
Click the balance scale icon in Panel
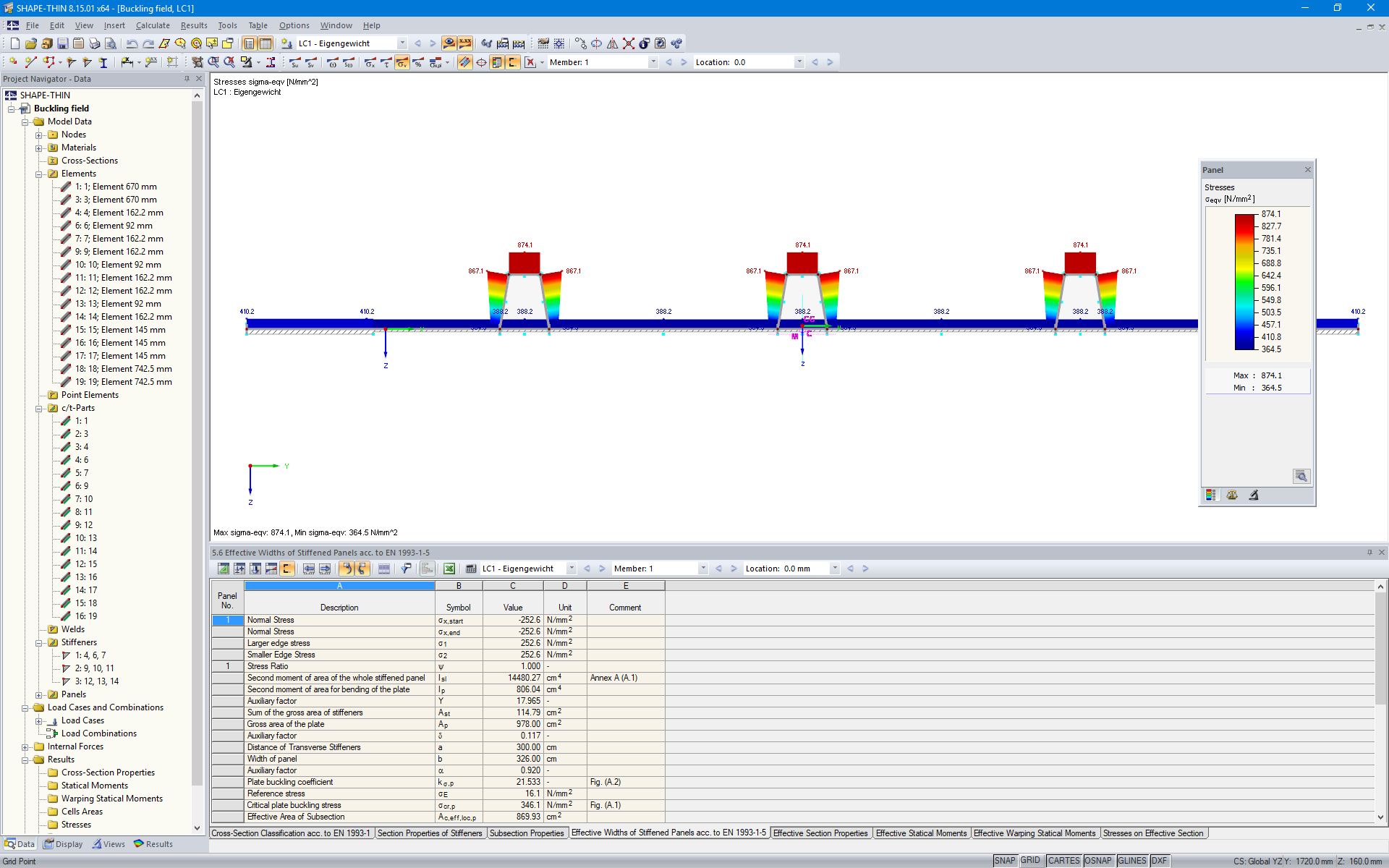point(1232,495)
